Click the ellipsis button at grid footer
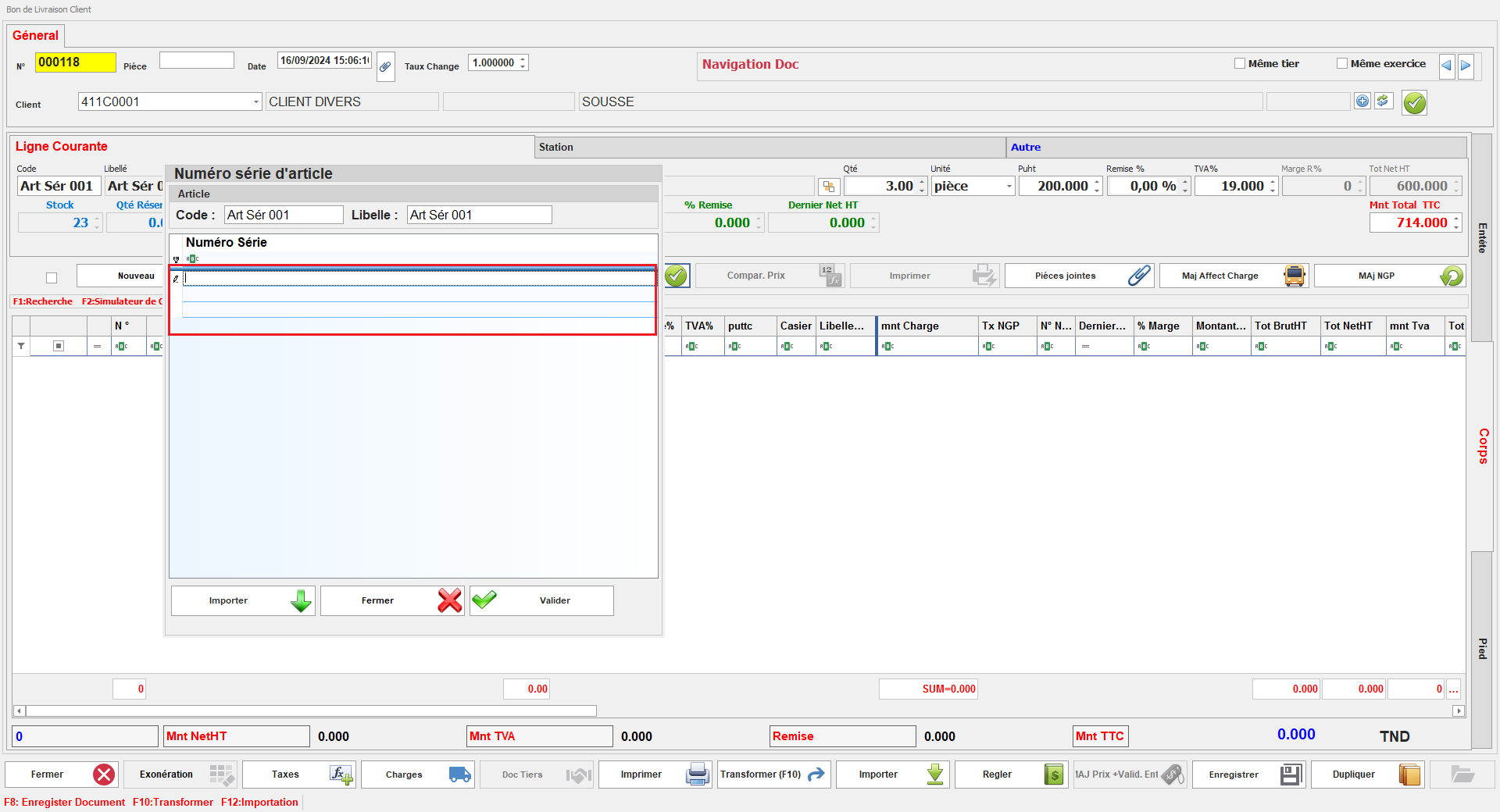 [1453, 689]
